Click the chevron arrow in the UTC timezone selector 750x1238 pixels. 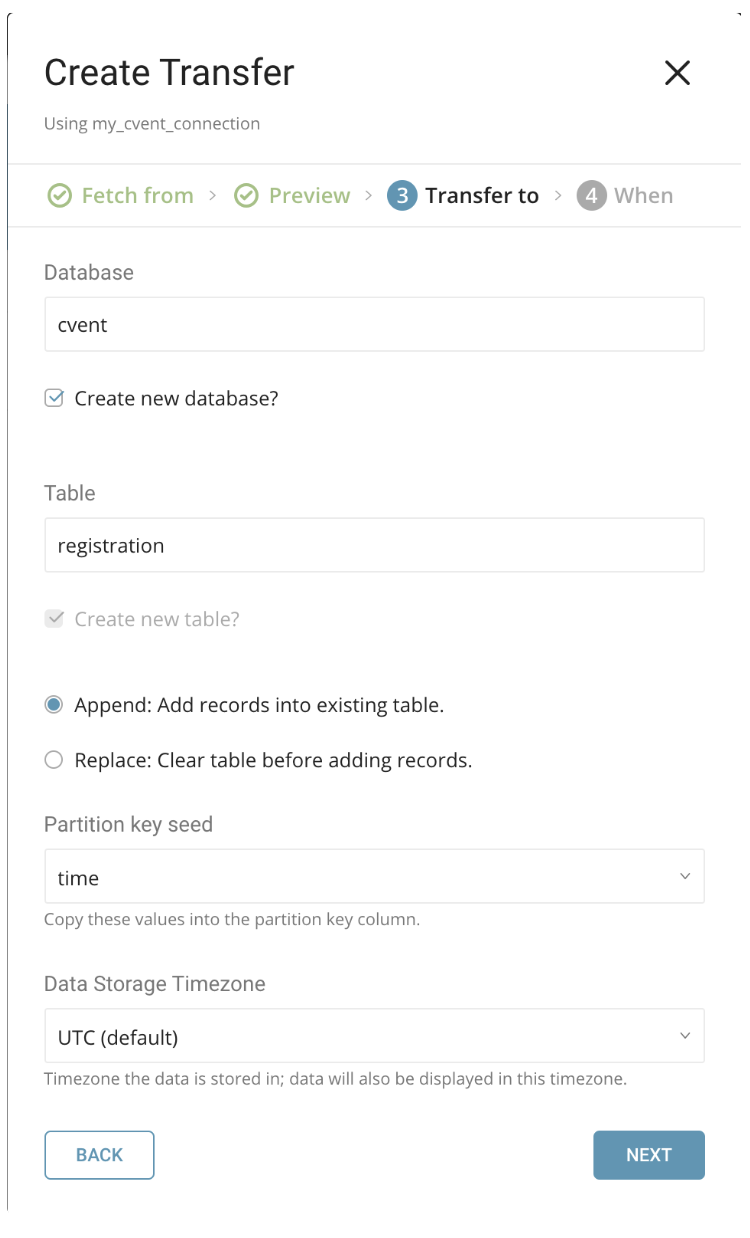685,1036
